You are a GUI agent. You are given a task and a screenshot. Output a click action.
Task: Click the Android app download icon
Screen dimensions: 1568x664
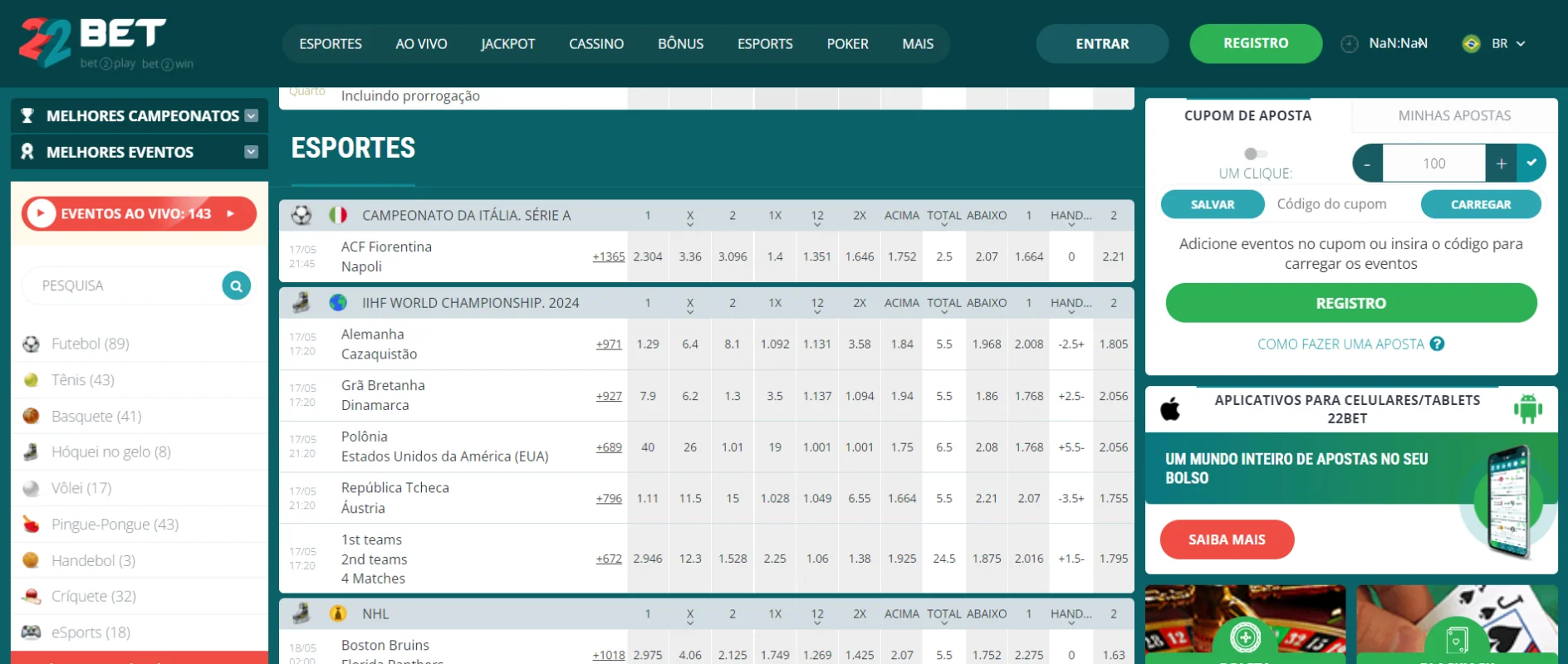coord(1528,408)
